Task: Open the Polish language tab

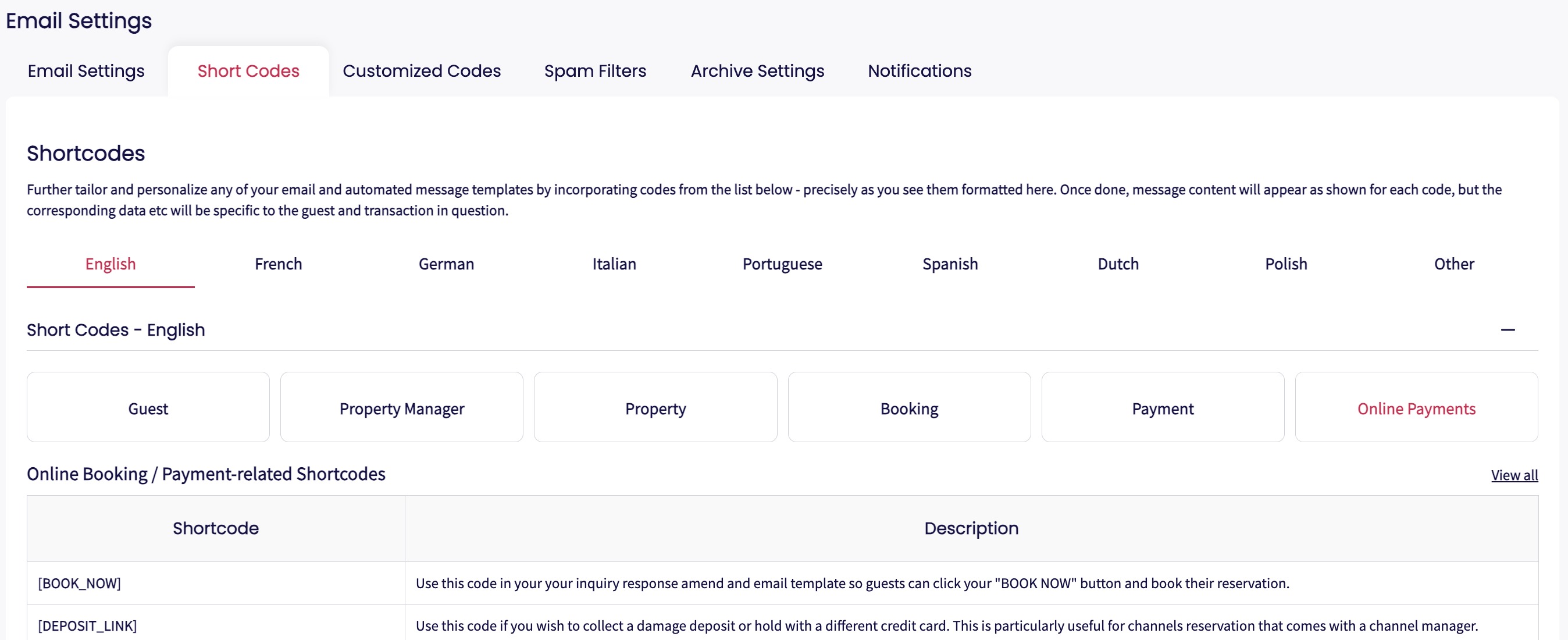Action: coord(1285,264)
